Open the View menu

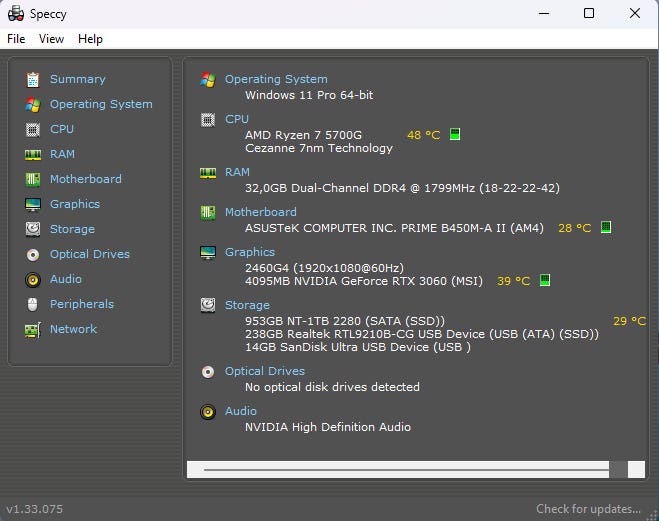(x=51, y=39)
